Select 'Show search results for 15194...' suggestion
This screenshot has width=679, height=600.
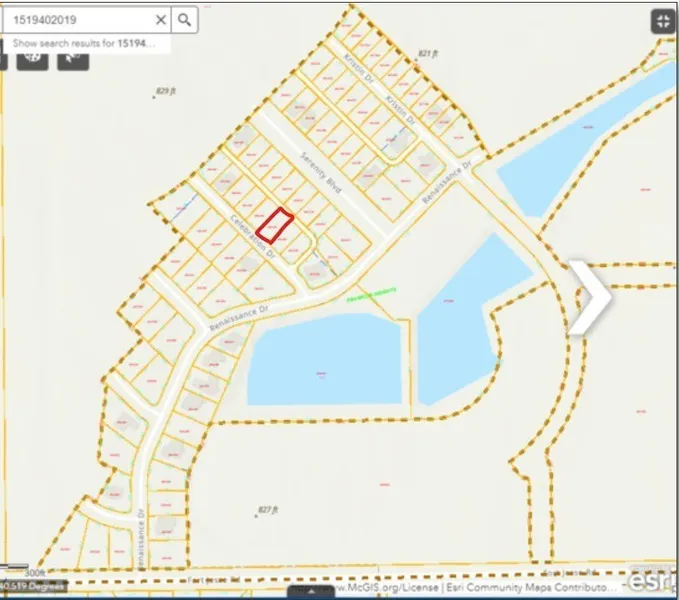85,44
